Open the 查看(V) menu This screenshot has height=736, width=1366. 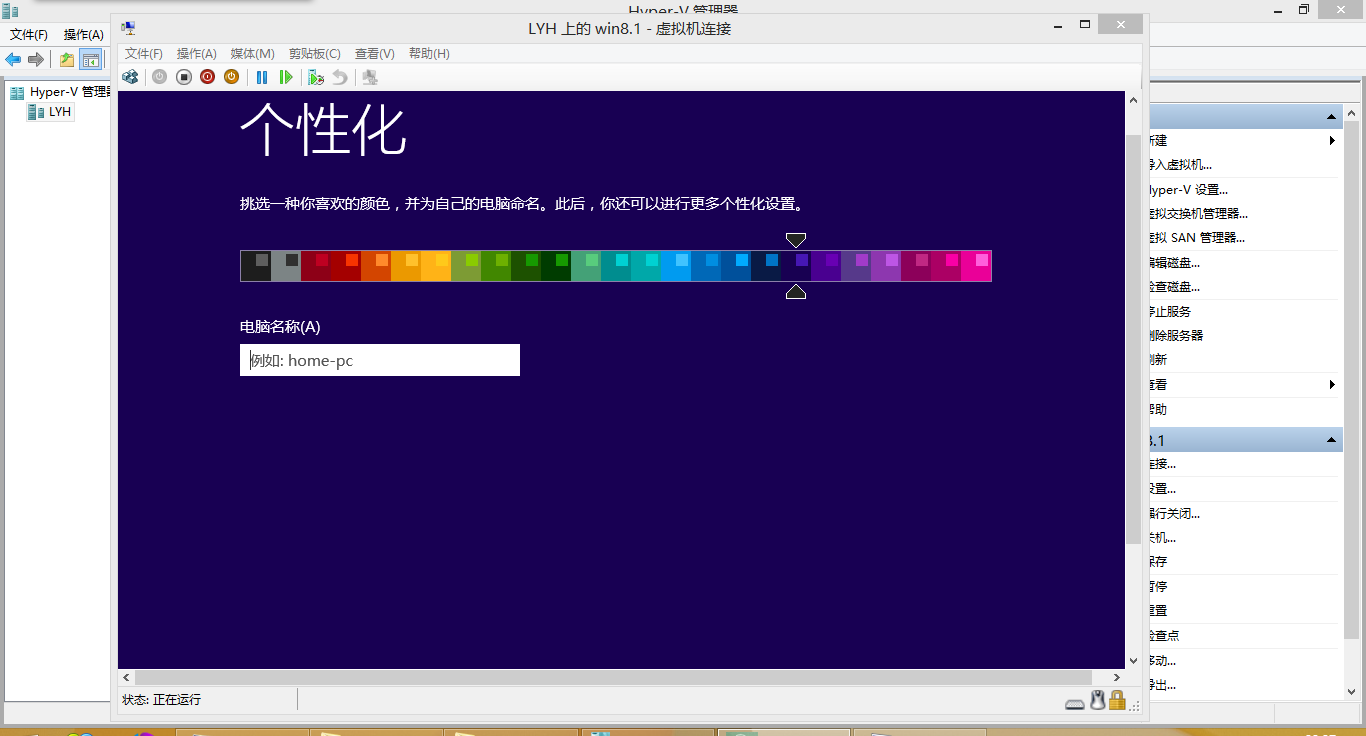[375, 54]
